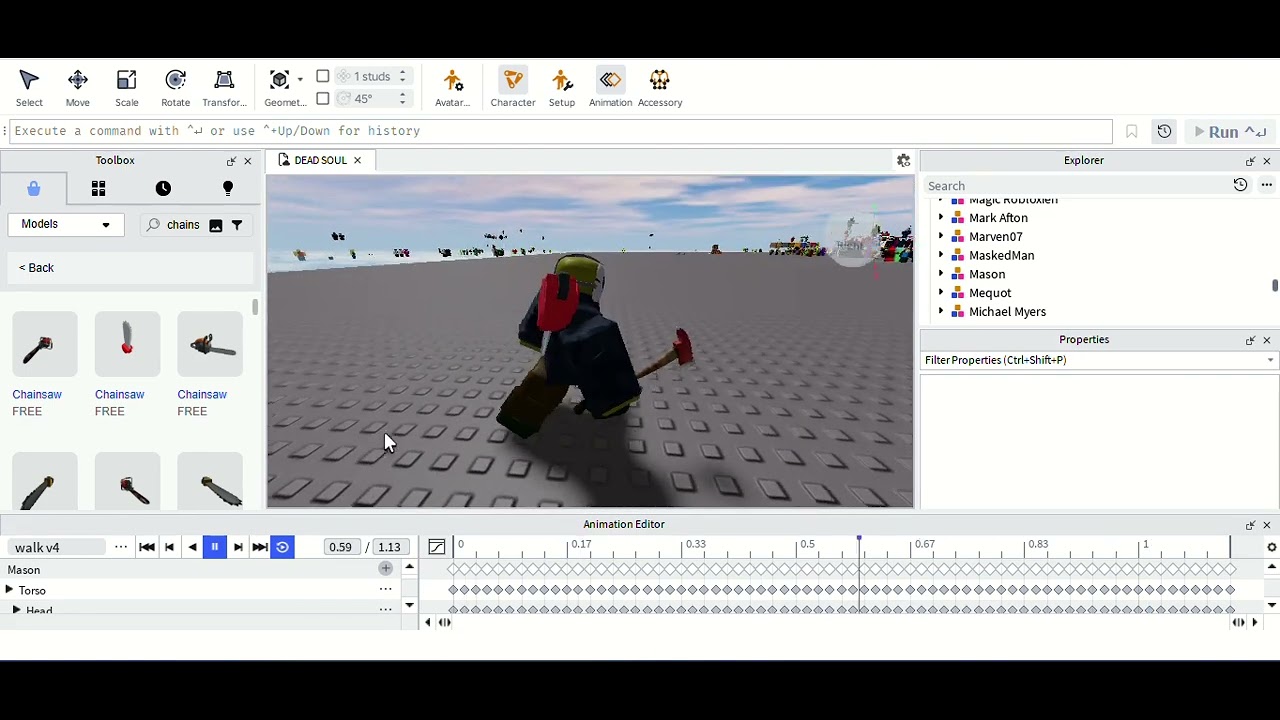Focus the command bar input field
Screen dimensions: 1280x720
pyautogui.click(x=560, y=131)
